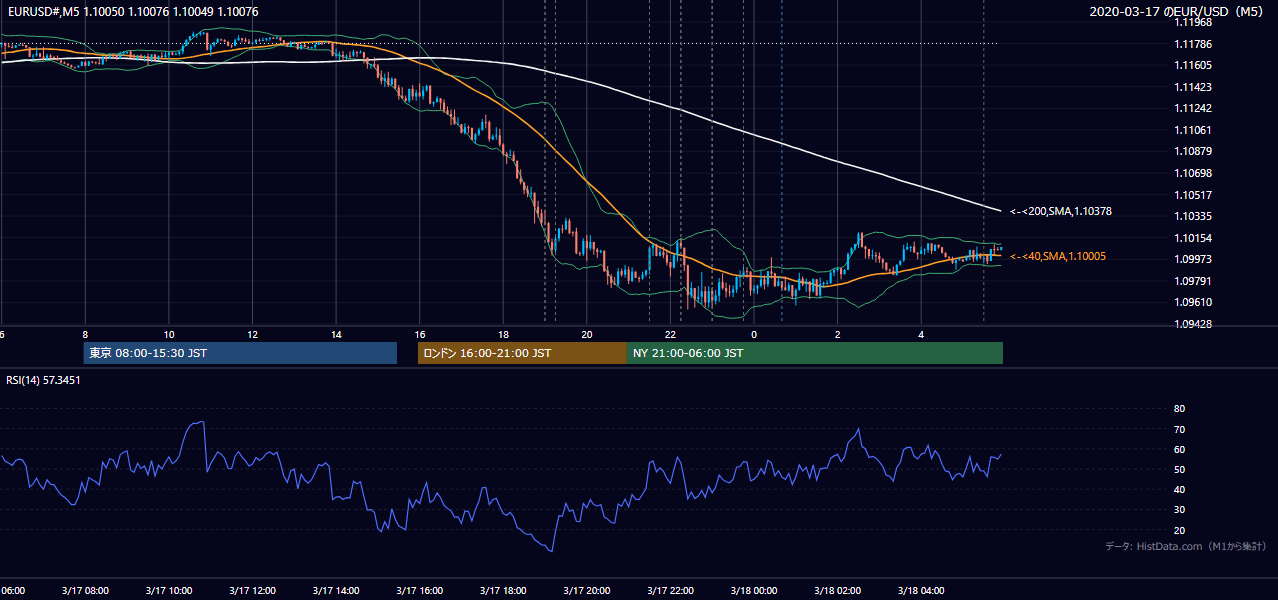The height and width of the screenshot is (600, 1278).
Task: Click bottom time label 3/17 16:00
Action: (x=420, y=590)
